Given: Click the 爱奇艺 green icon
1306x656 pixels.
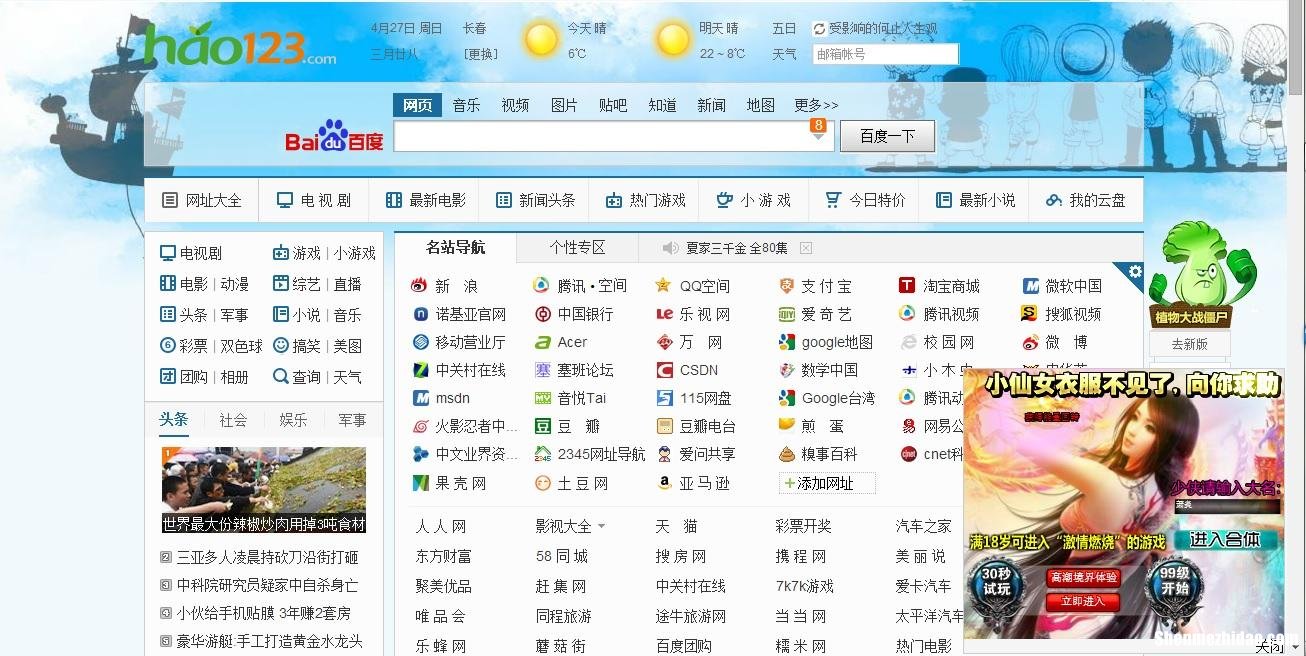Looking at the screenshot, I should pyautogui.click(x=786, y=314).
